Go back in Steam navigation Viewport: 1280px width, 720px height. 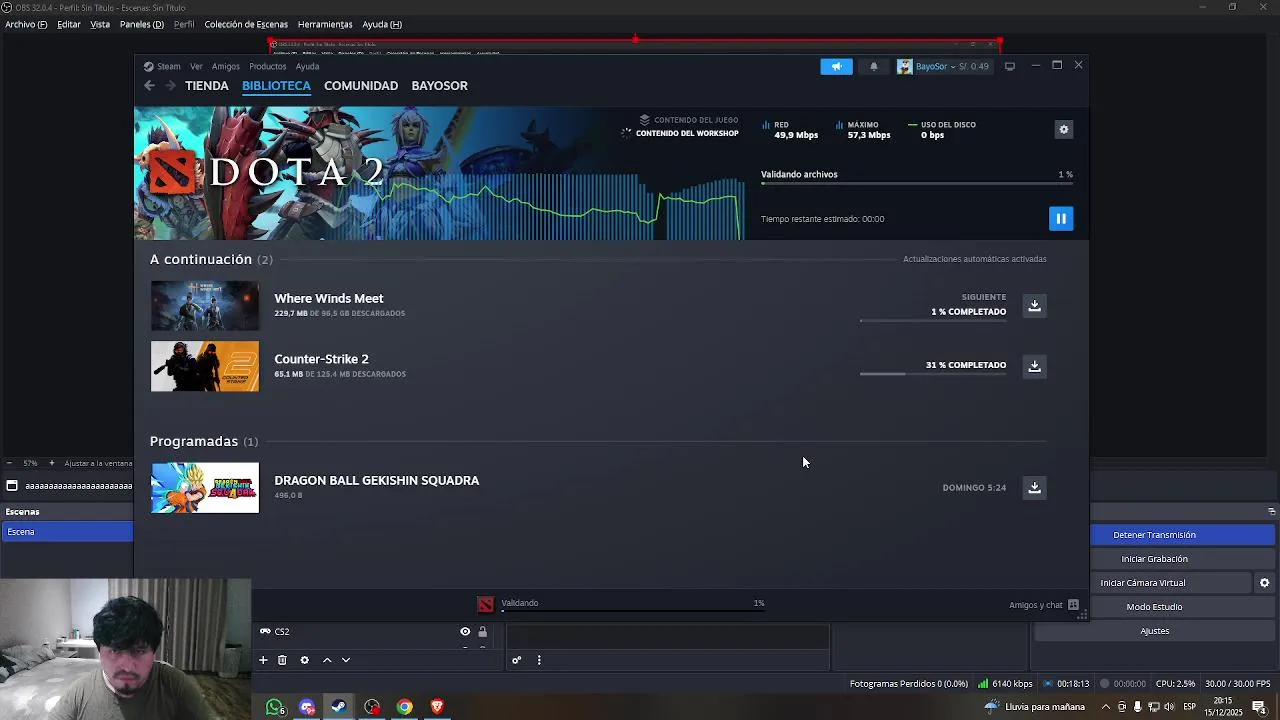click(x=150, y=86)
